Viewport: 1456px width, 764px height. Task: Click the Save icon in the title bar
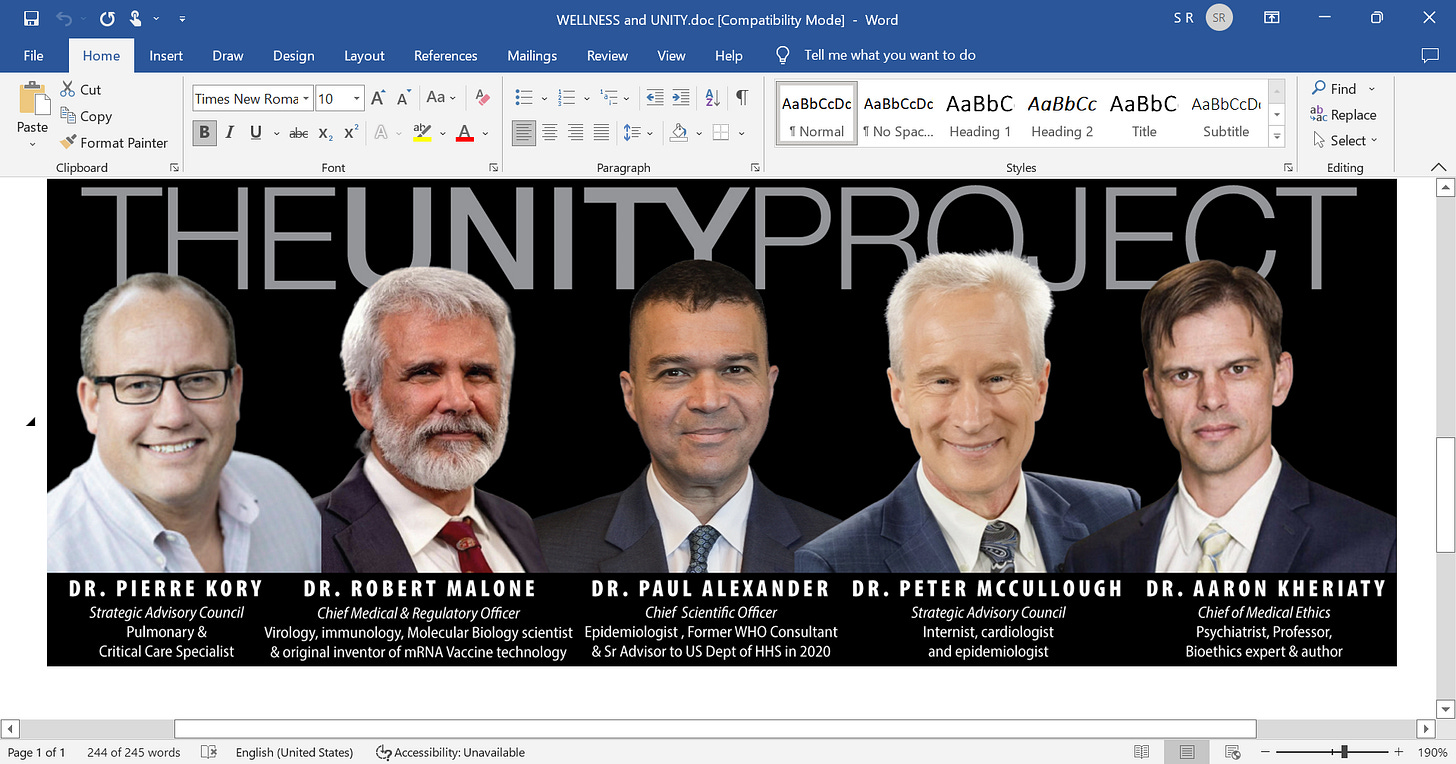(x=31, y=19)
